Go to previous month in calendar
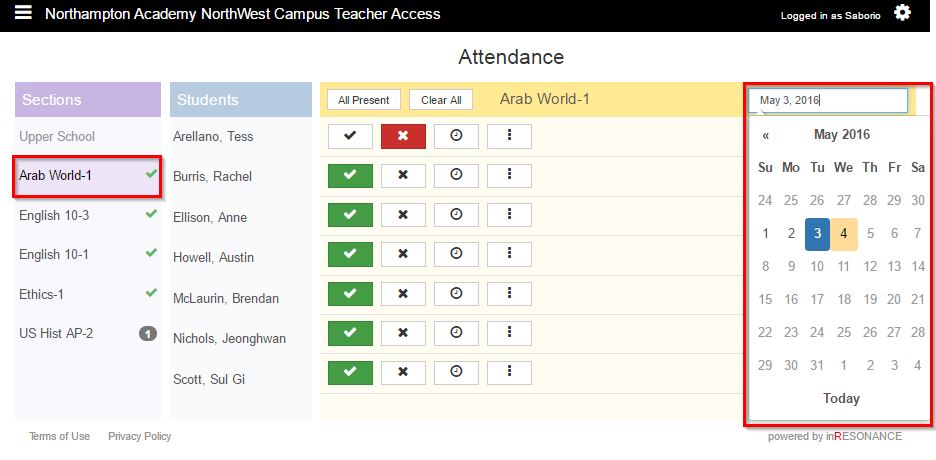Screen dimensions: 936x460 click(766, 135)
